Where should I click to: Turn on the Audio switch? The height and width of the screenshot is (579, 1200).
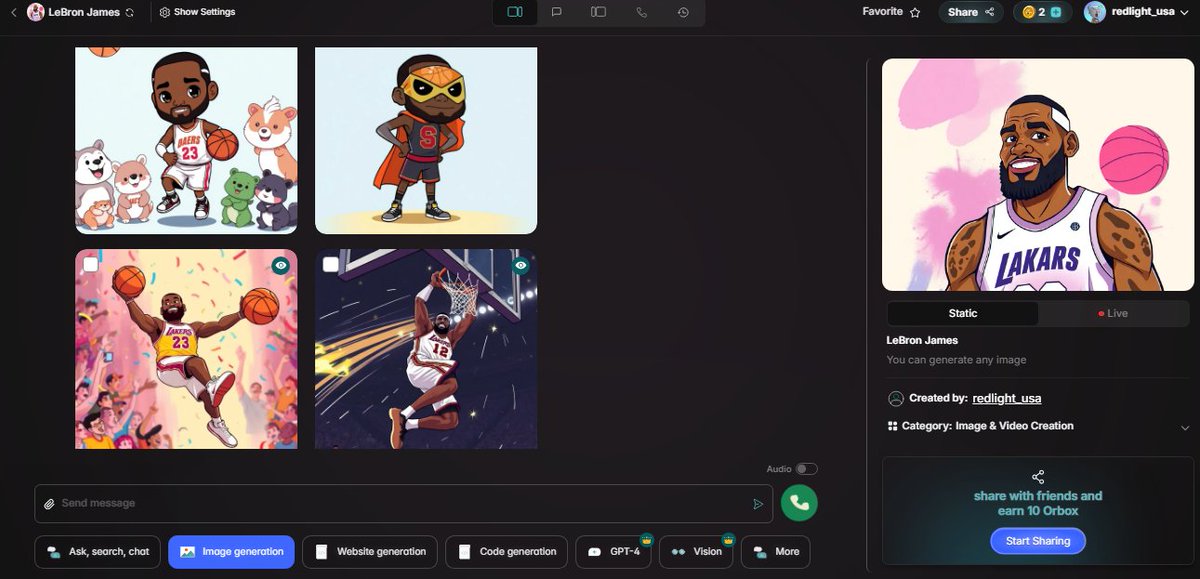click(806, 468)
